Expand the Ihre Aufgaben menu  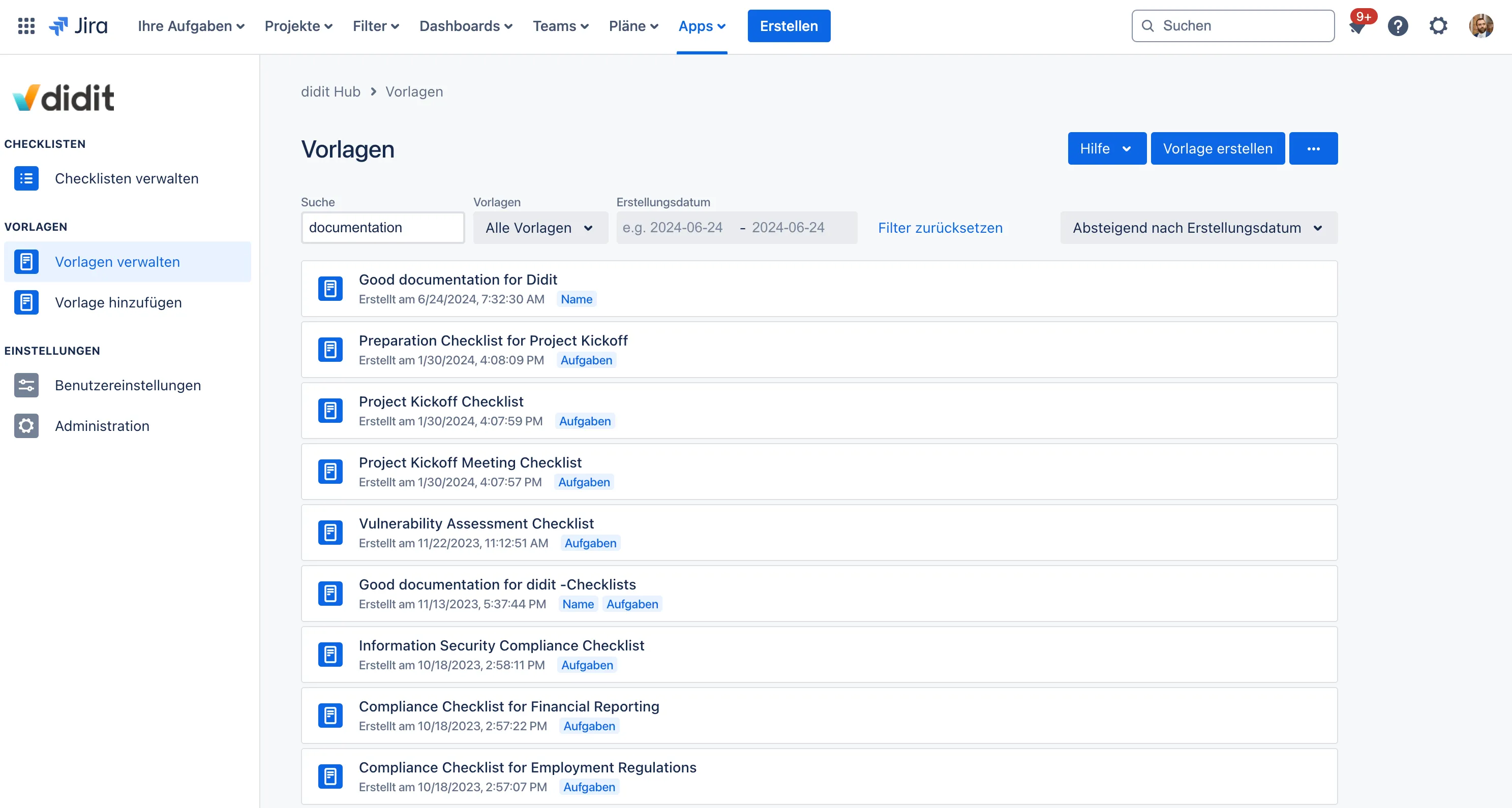click(191, 26)
